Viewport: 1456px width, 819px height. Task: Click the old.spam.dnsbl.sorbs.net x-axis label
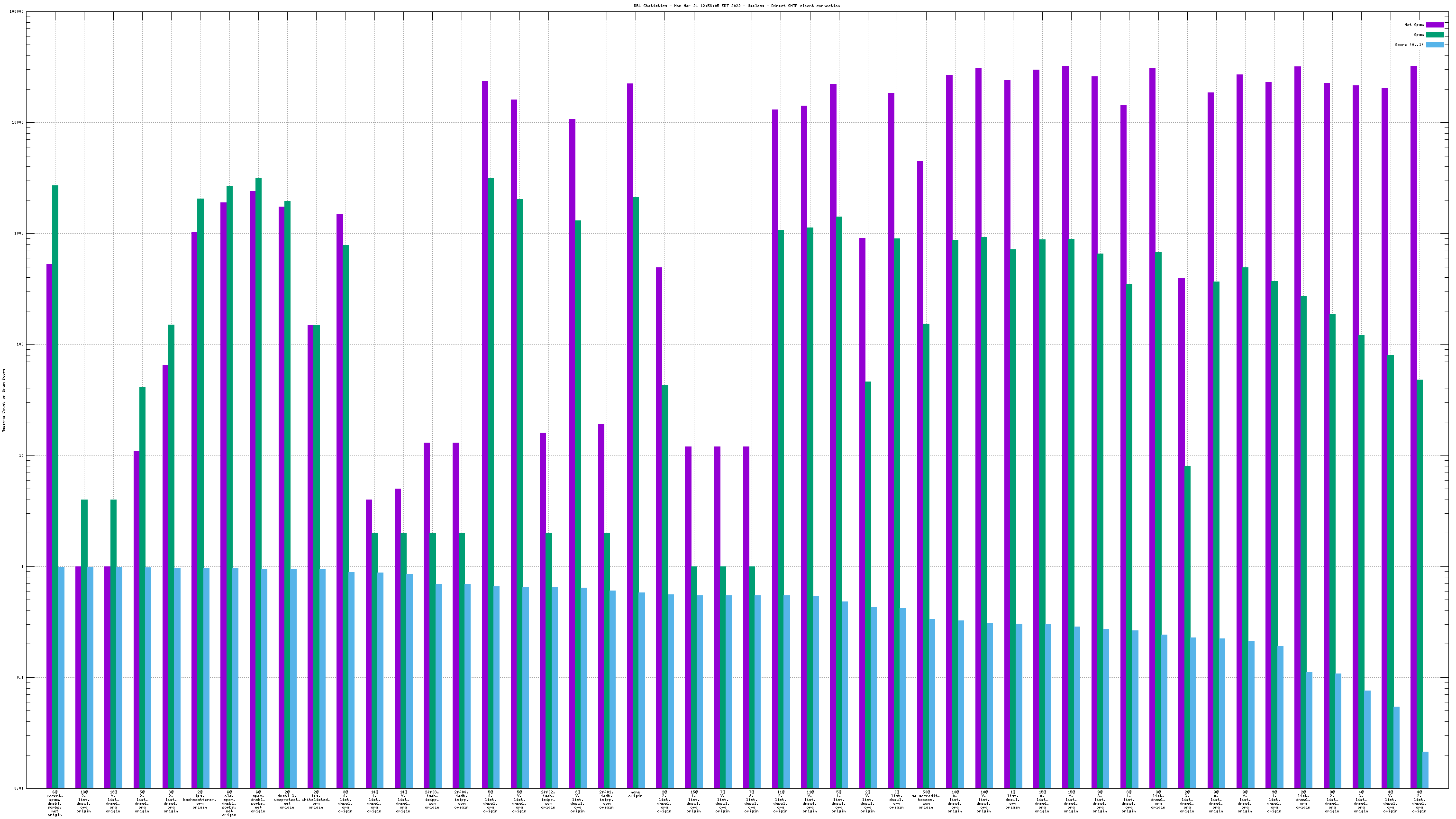pyautogui.click(x=229, y=803)
